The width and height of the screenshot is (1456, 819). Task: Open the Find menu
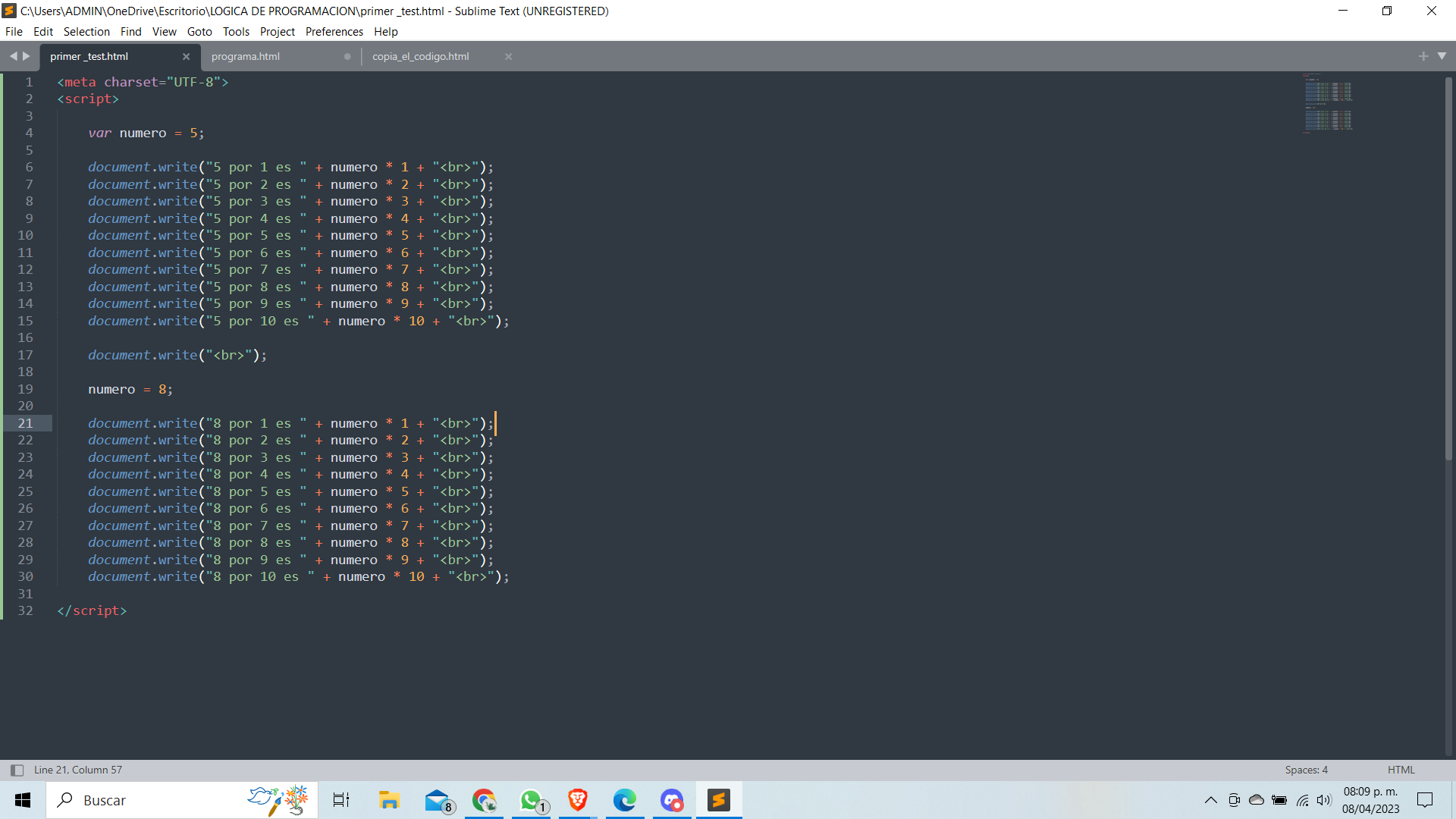(x=131, y=32)
